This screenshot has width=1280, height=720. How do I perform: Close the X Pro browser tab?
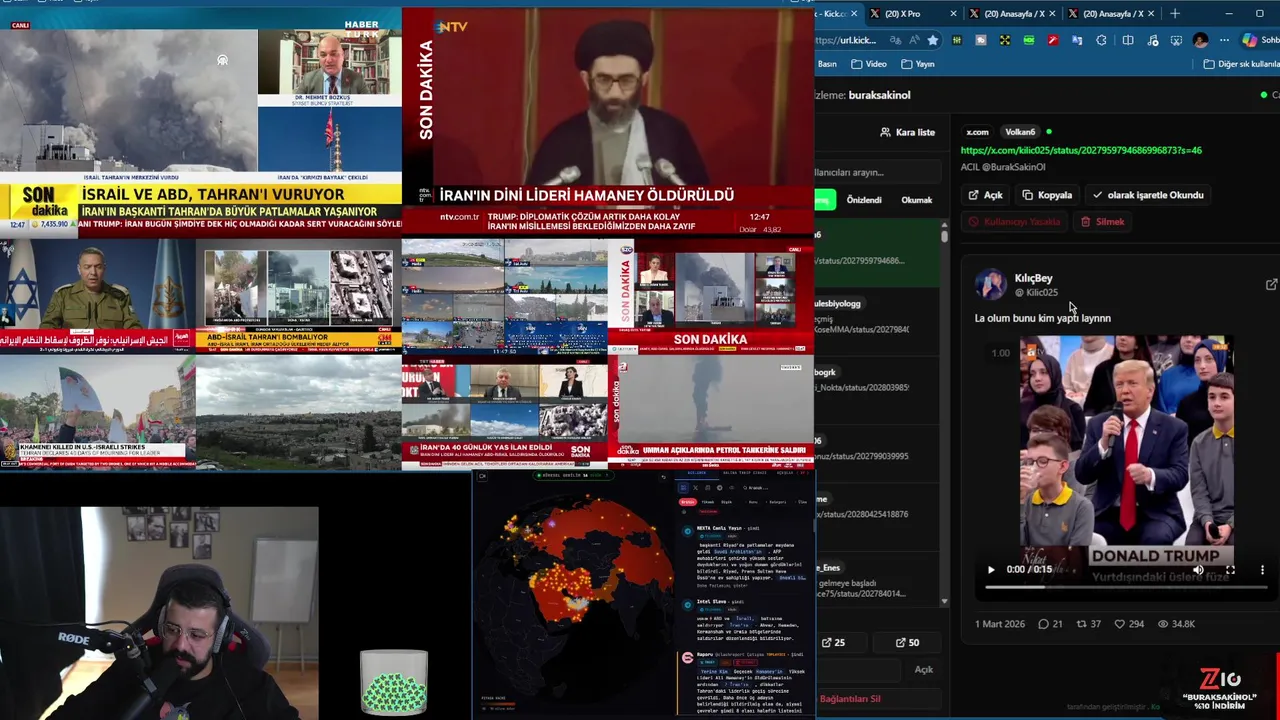click(952, 14)
